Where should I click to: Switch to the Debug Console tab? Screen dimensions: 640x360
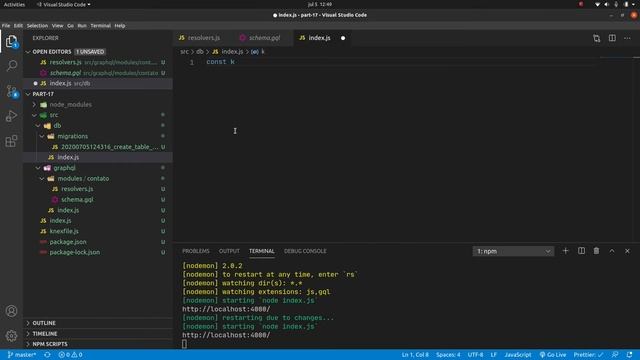pyautogui.click(x=305, y=251)
